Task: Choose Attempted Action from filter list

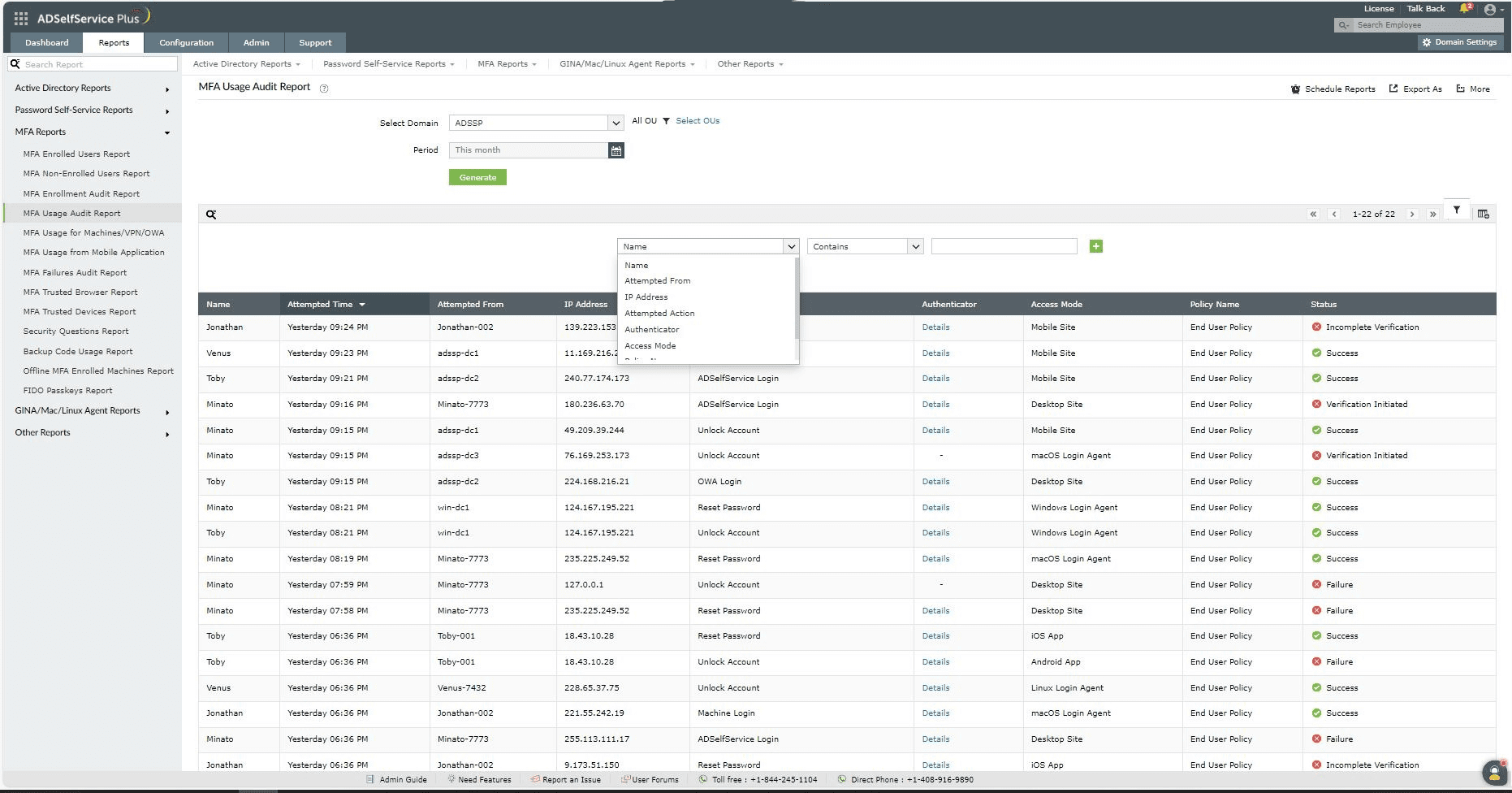Action: pyautogui.click(x=659, y=313)
